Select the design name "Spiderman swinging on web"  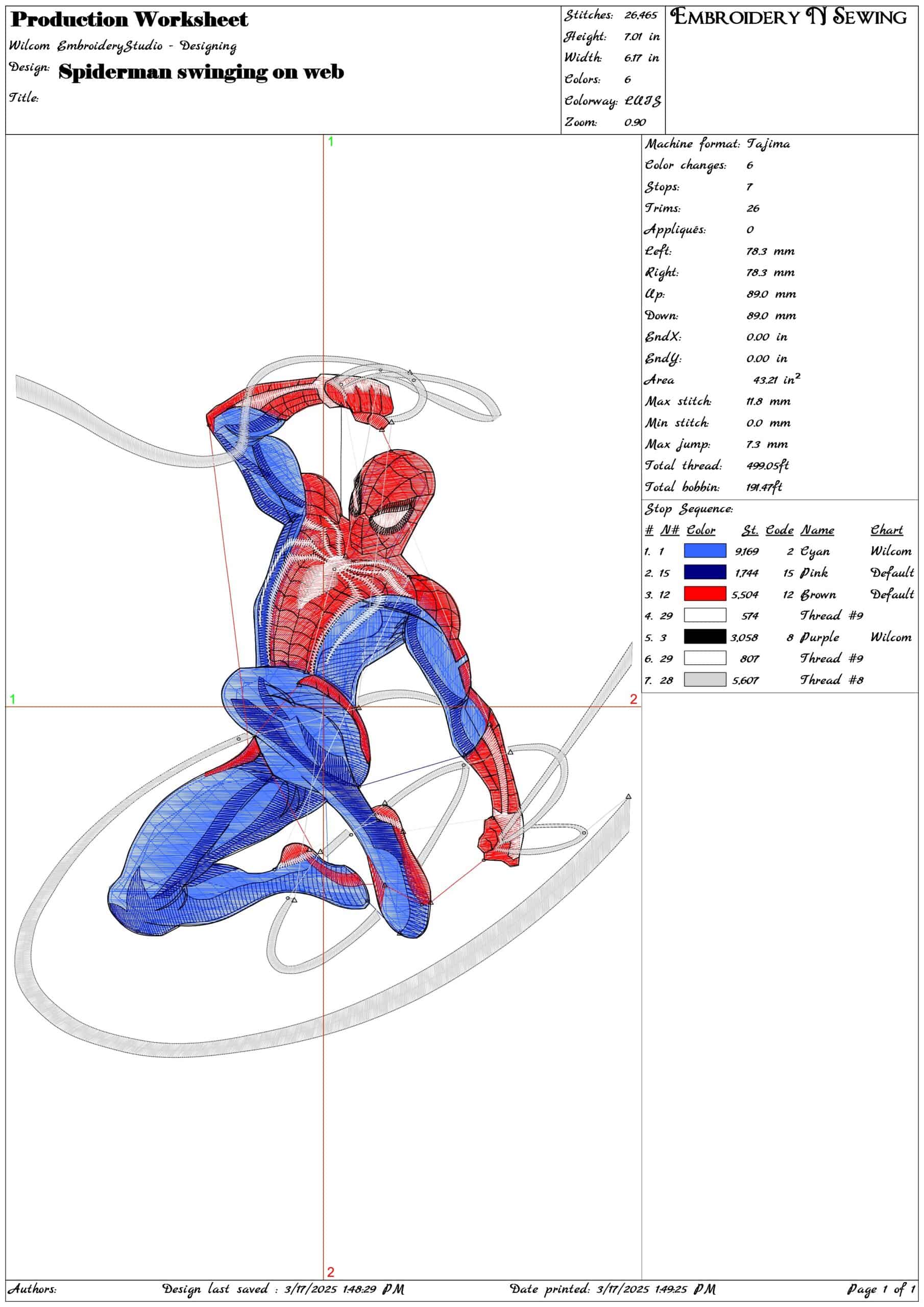coord(201,72)
